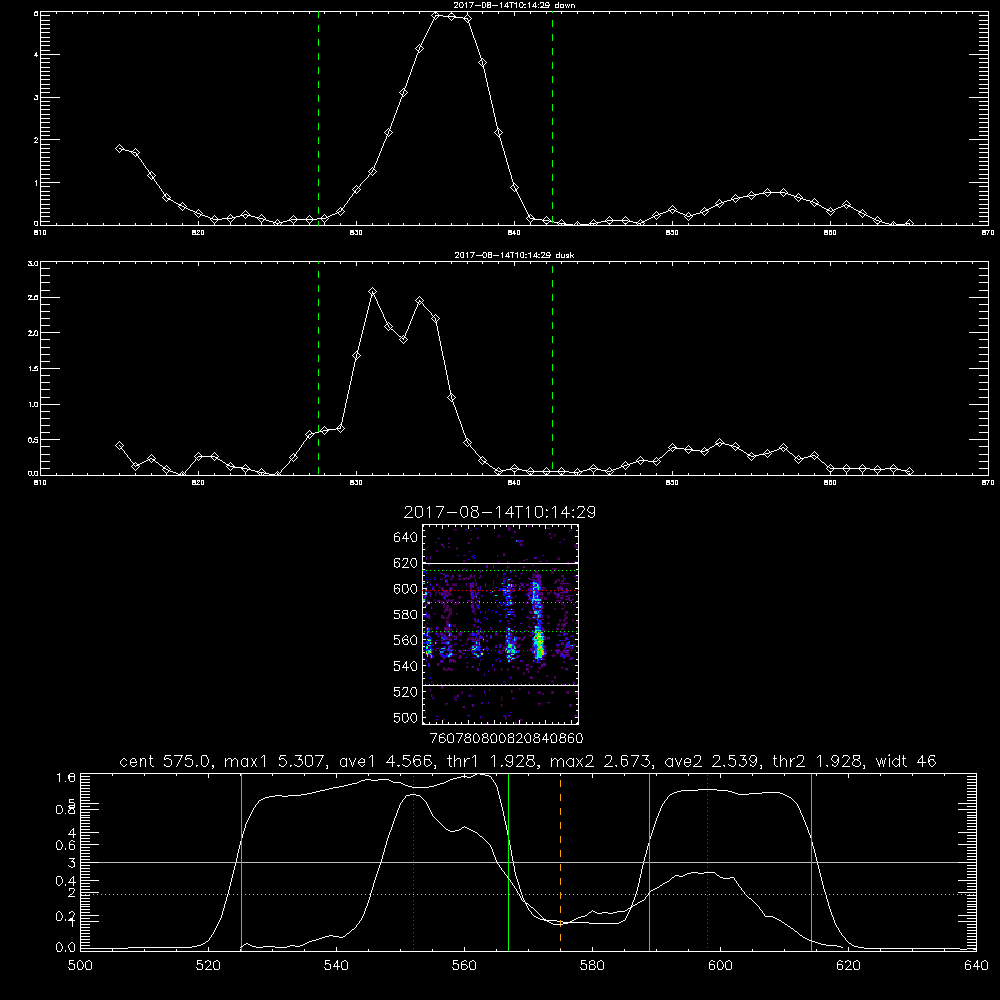Click the '2' label on dawn plot y-axis
1000x1000 pixels.
point(36,140)
